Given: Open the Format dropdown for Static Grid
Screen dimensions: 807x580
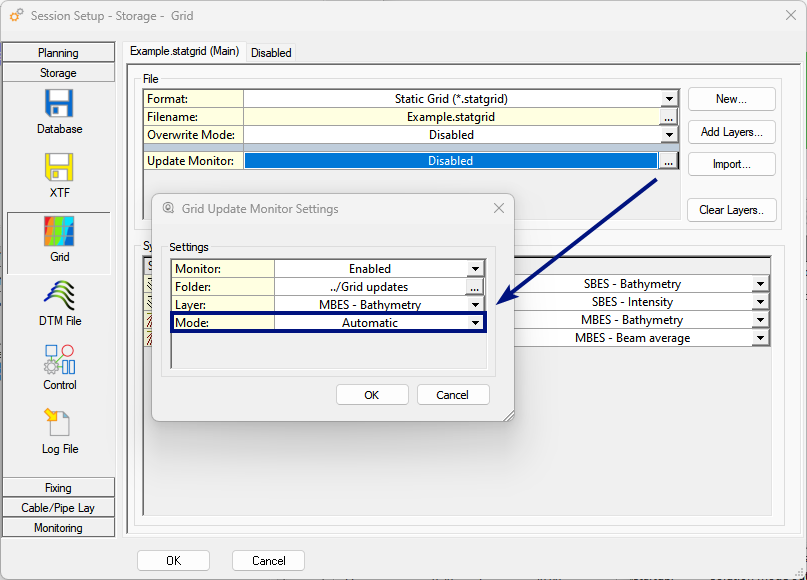Looking at the screenshot, I should 669,98.
